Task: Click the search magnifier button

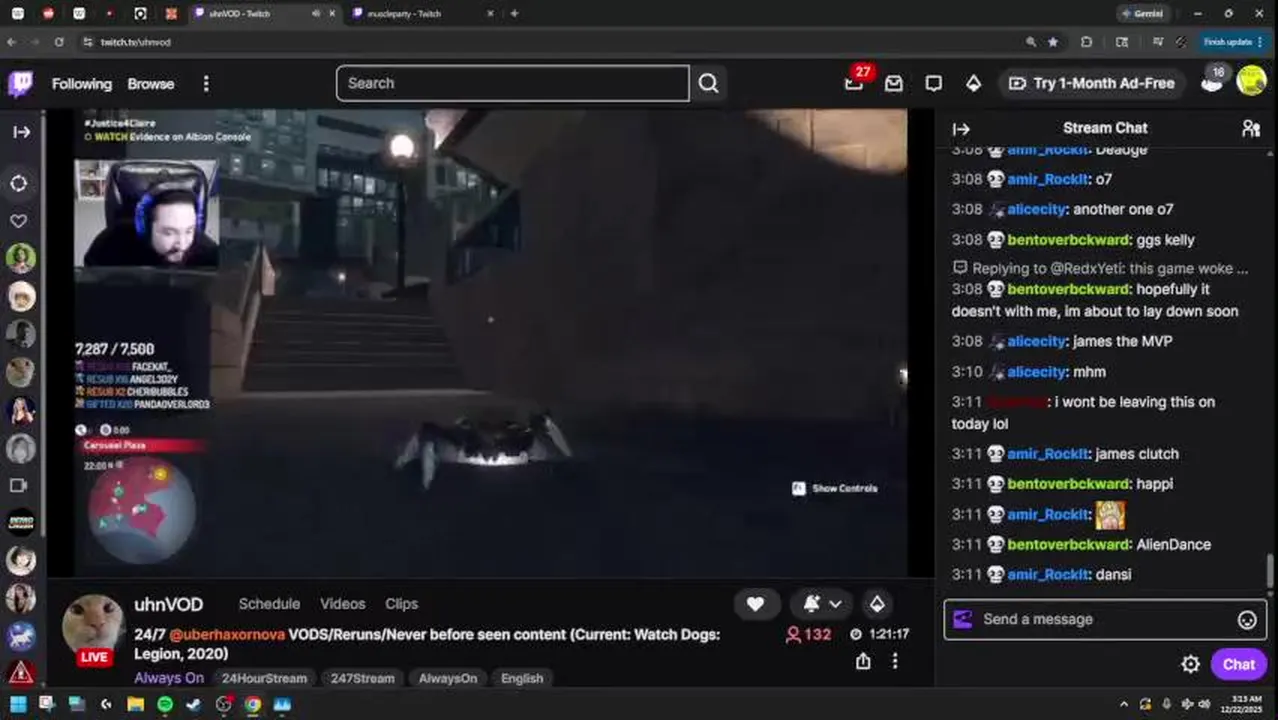Action: coord(709,83)
